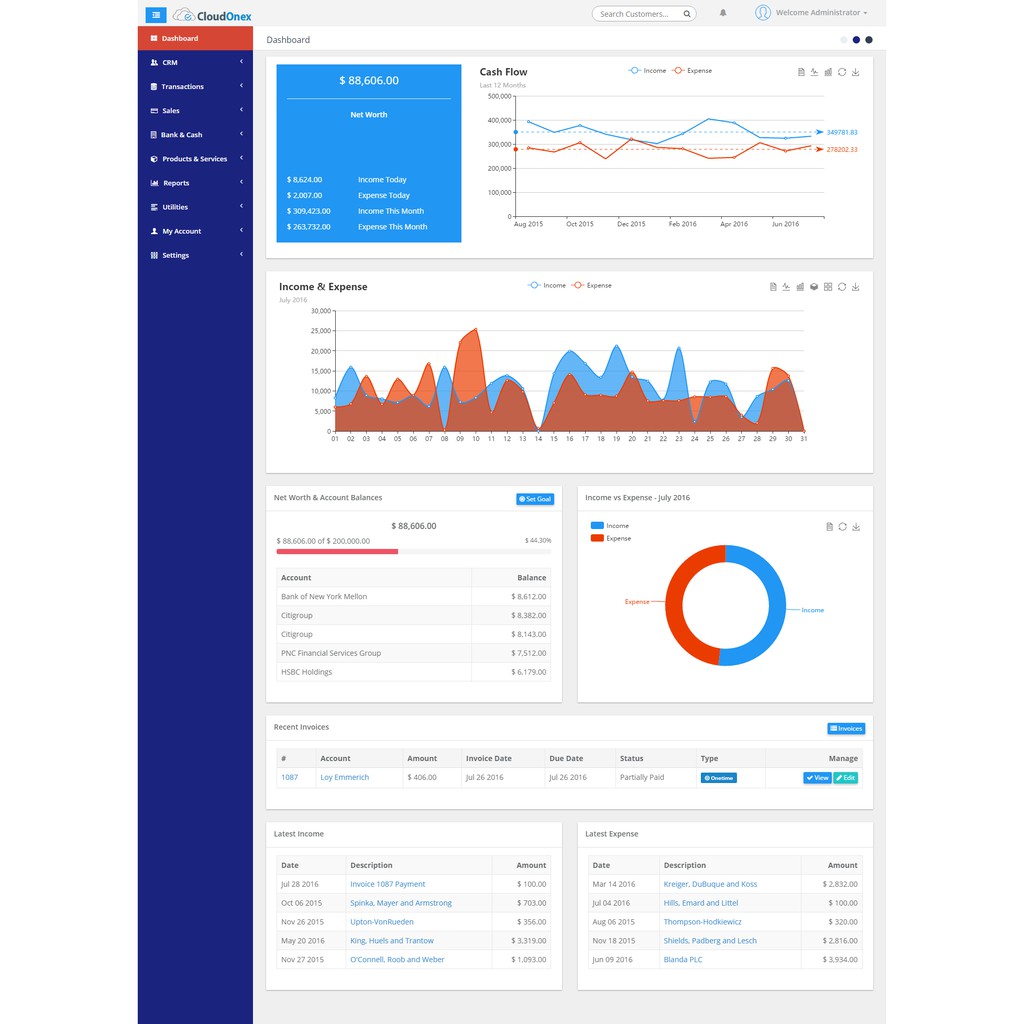Click the net worth goal progress bar
Image resolution: width=1024 pixels, height=1024 pixels.
coord(413,552)
